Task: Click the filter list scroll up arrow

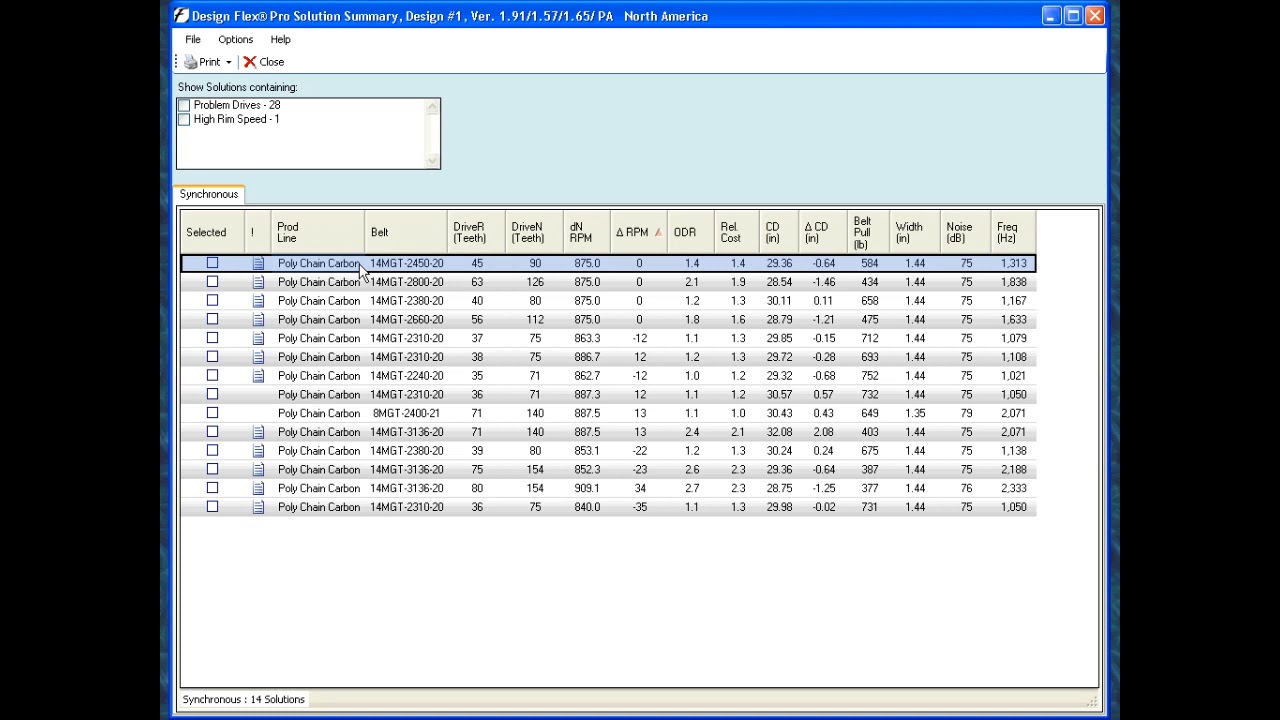Action: (x=432, y=106)
